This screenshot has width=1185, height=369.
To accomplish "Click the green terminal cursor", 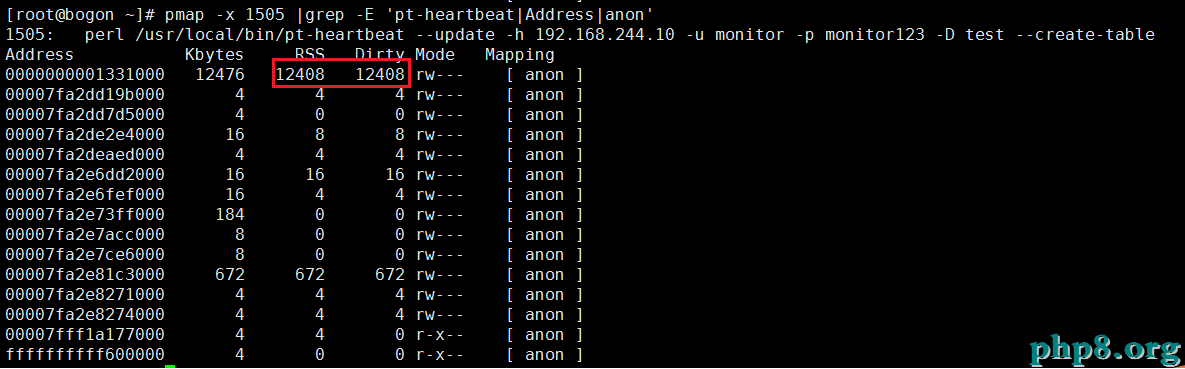I will [169, 367].
